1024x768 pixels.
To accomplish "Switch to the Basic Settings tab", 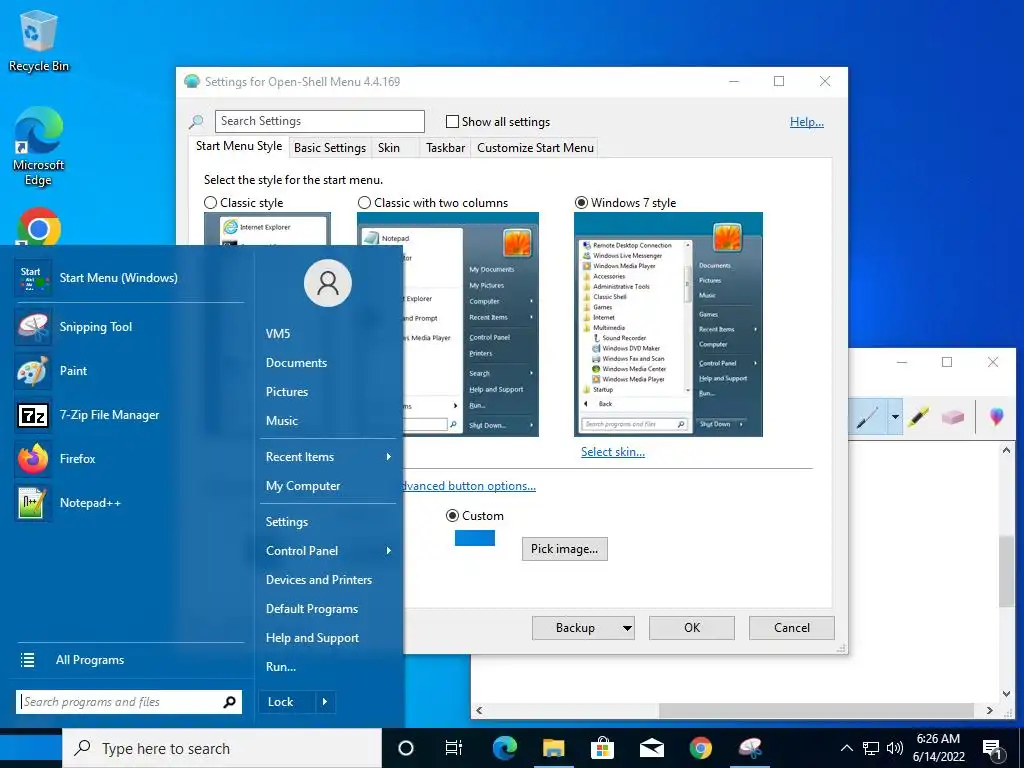I will pyautogui.click(x=330, y=148).
